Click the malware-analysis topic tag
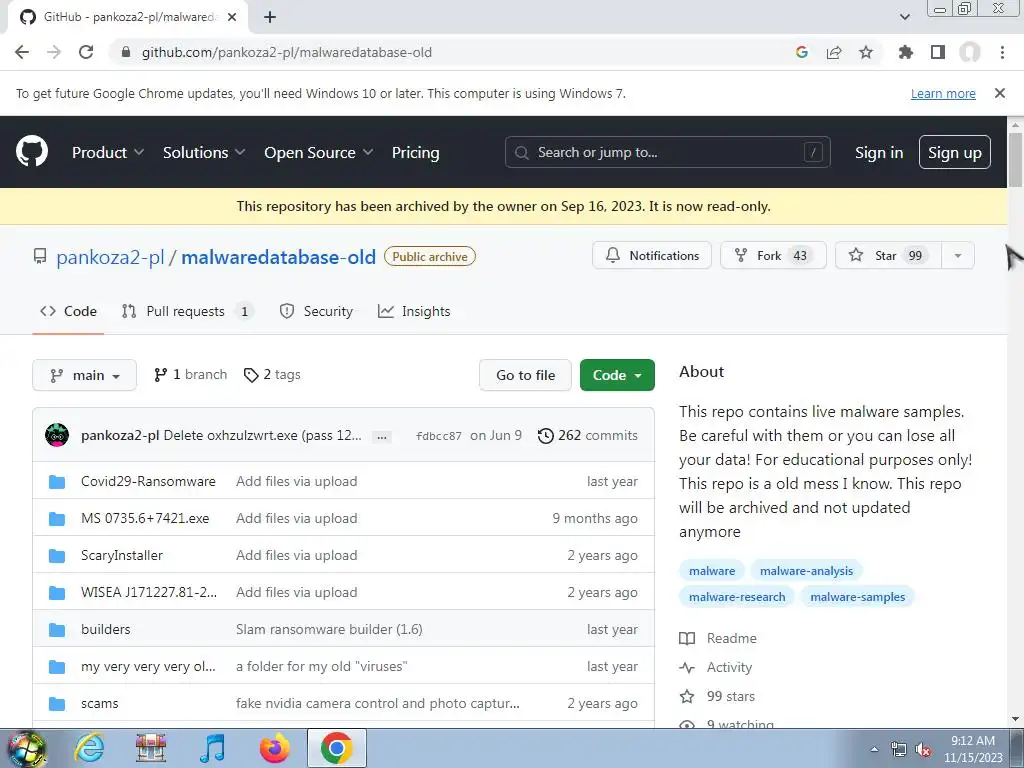Image resolution: width=1024 pixels, height=768 pixels. click(807, 571)
